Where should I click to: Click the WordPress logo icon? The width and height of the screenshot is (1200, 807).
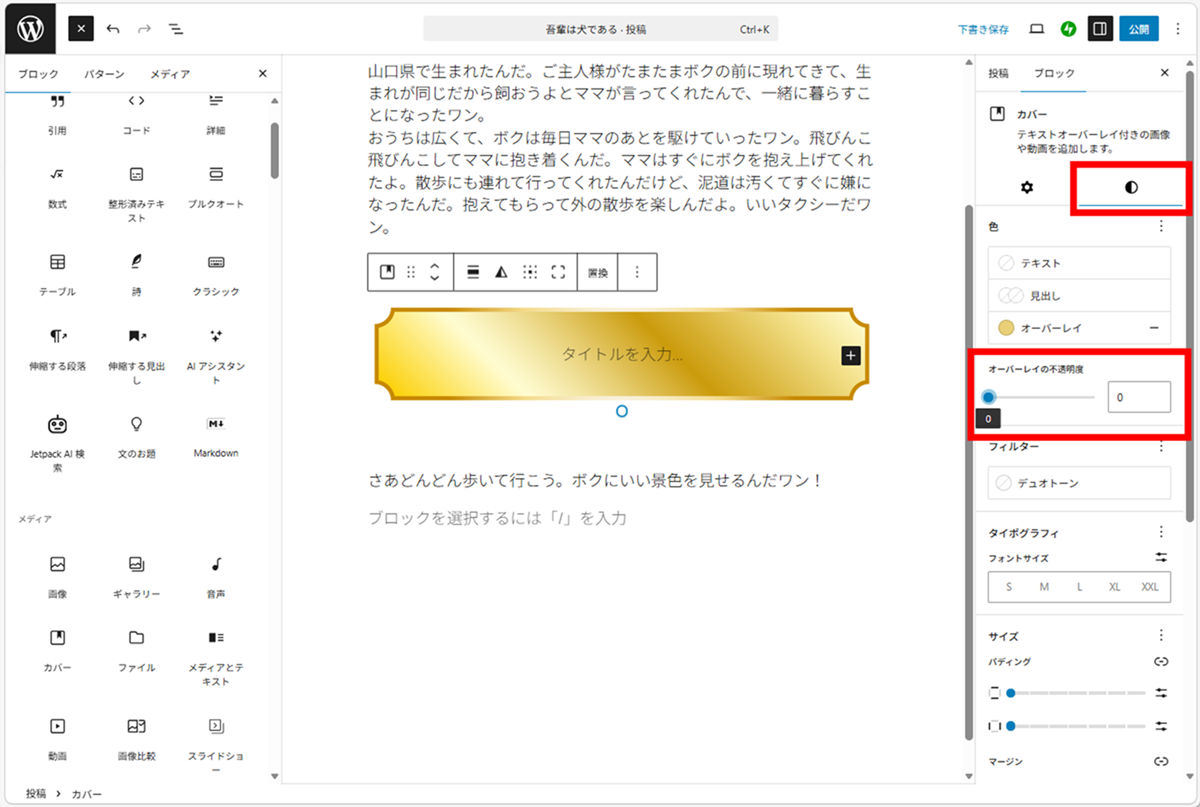pyautogui.click(x=30, y=29)
